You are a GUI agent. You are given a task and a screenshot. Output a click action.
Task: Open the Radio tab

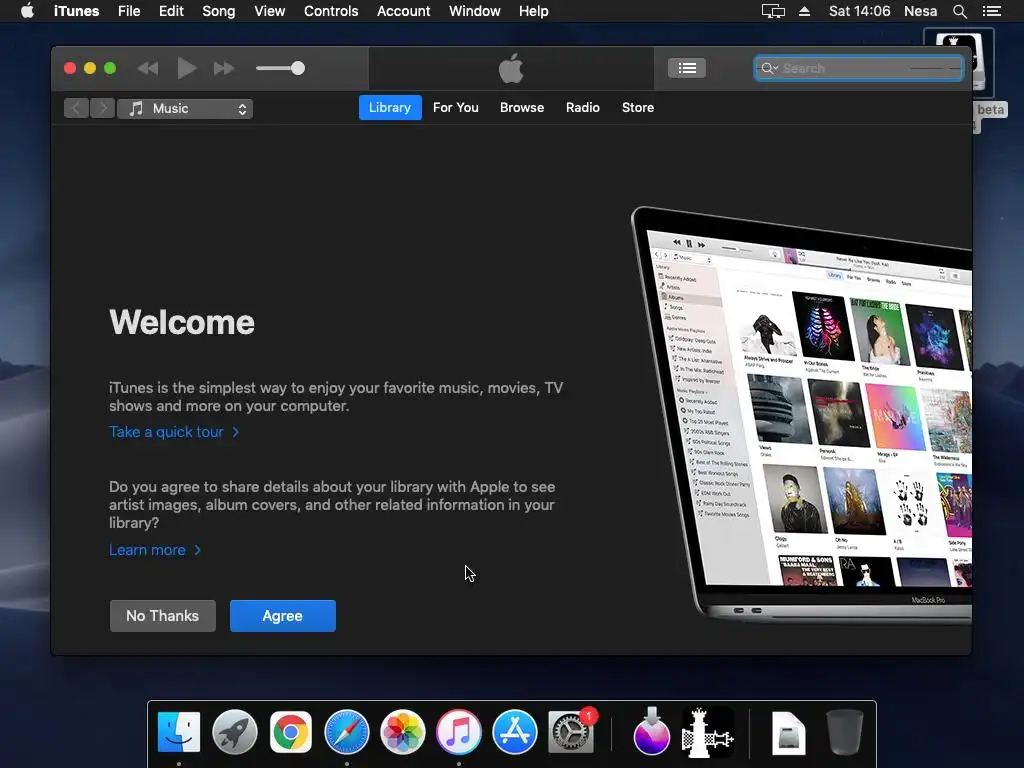tap(583, 108)
